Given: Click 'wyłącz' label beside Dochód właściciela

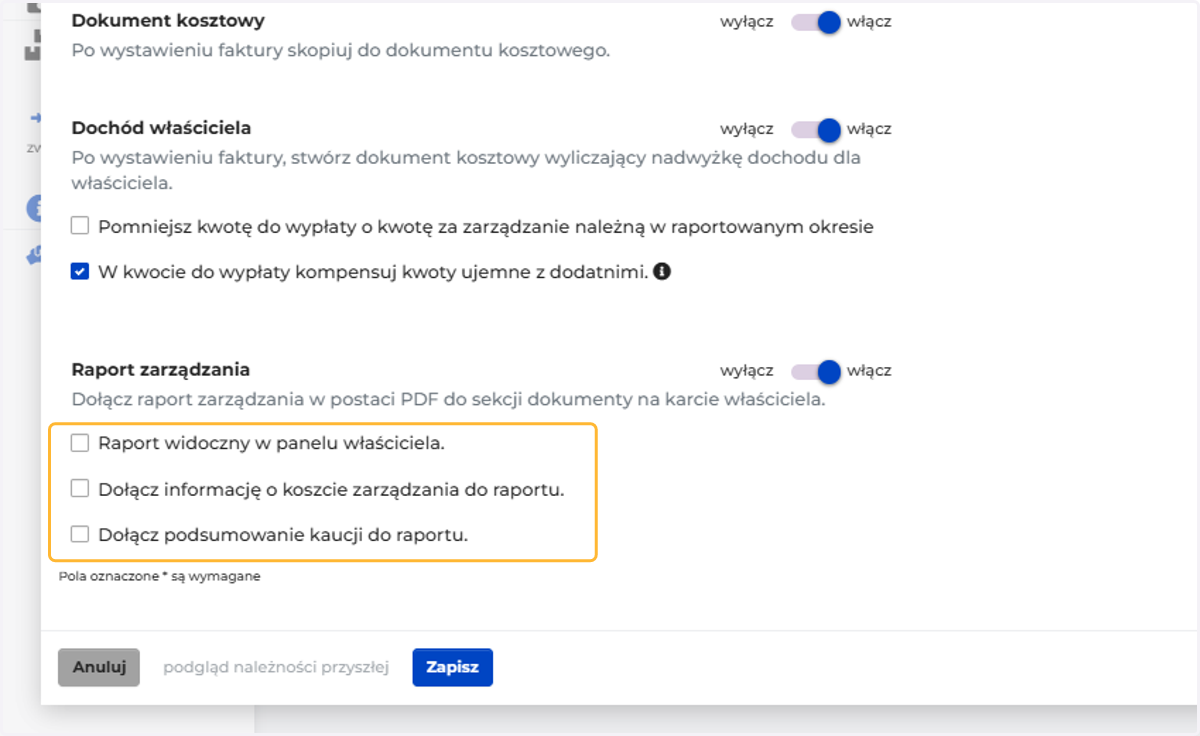Looking at the screenshot, I should [x=747, y=129].
